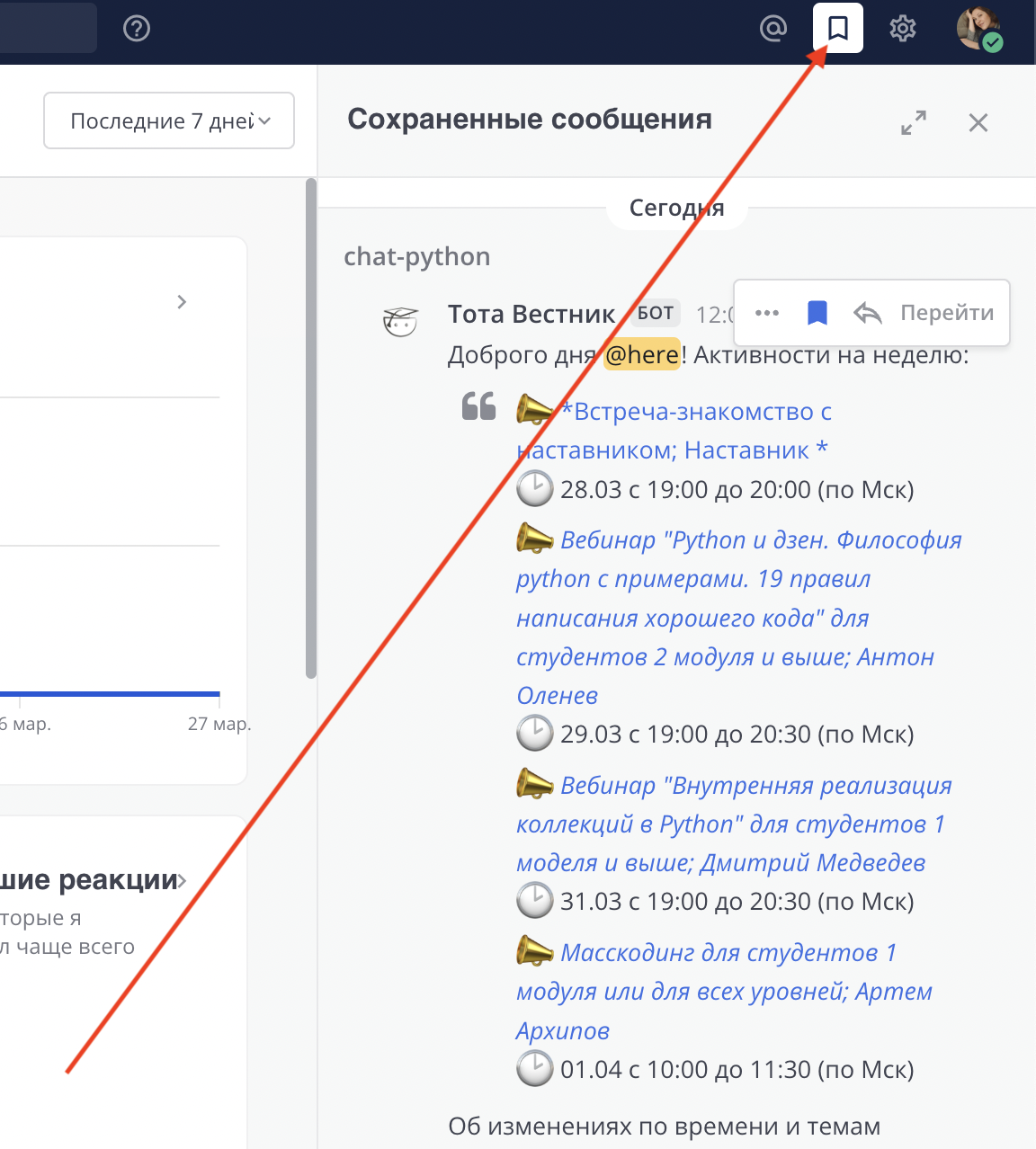Open the Последние 7 дней dropdown
The width and height of the screenshot is (1036, 1149).
(x=169, y=120)
